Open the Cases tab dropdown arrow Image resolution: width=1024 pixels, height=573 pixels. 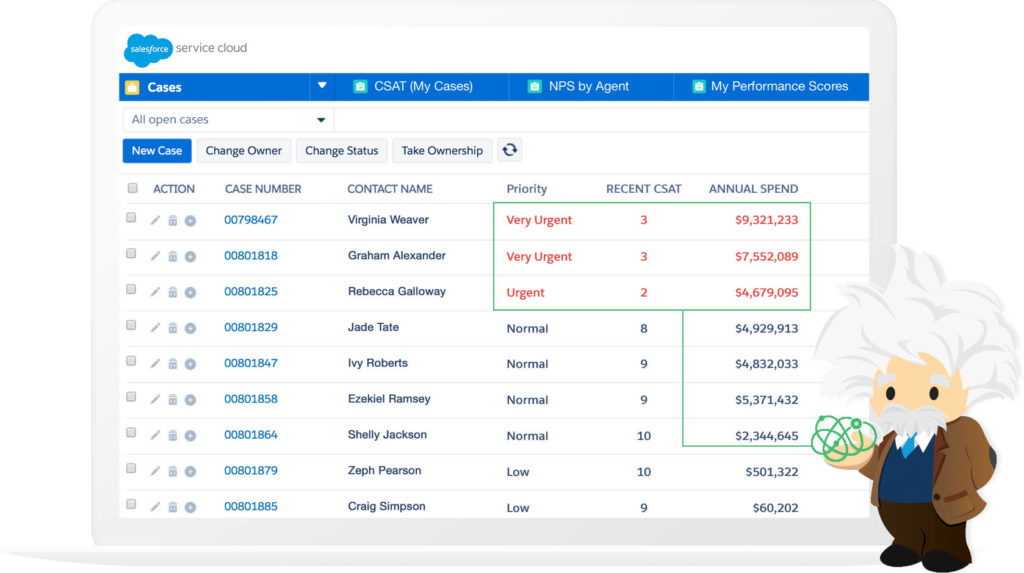(322, 86)
